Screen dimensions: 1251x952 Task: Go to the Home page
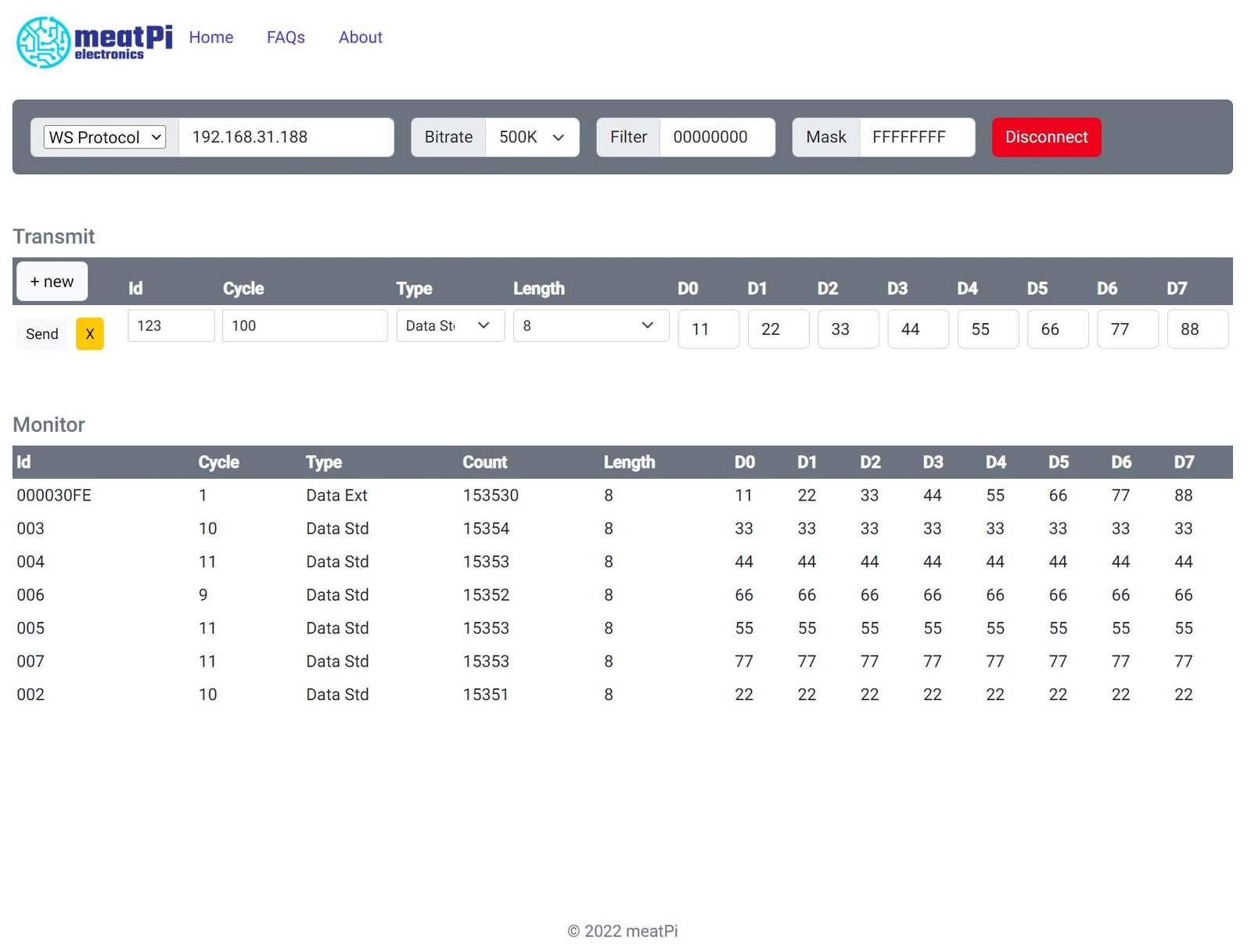(x=211, y=38)
